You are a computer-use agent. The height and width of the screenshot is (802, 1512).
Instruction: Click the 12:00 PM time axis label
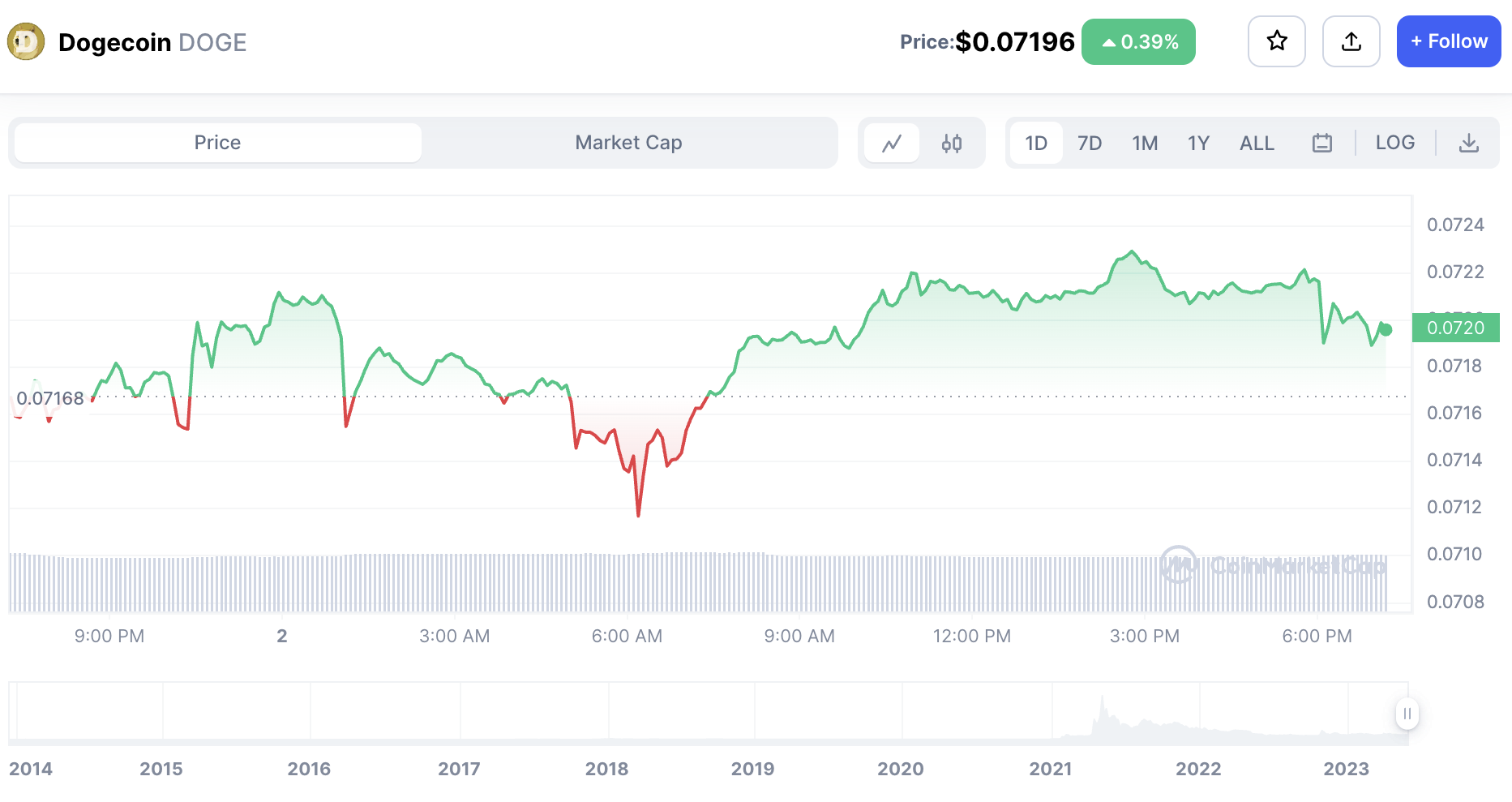(x=971, y=636)
